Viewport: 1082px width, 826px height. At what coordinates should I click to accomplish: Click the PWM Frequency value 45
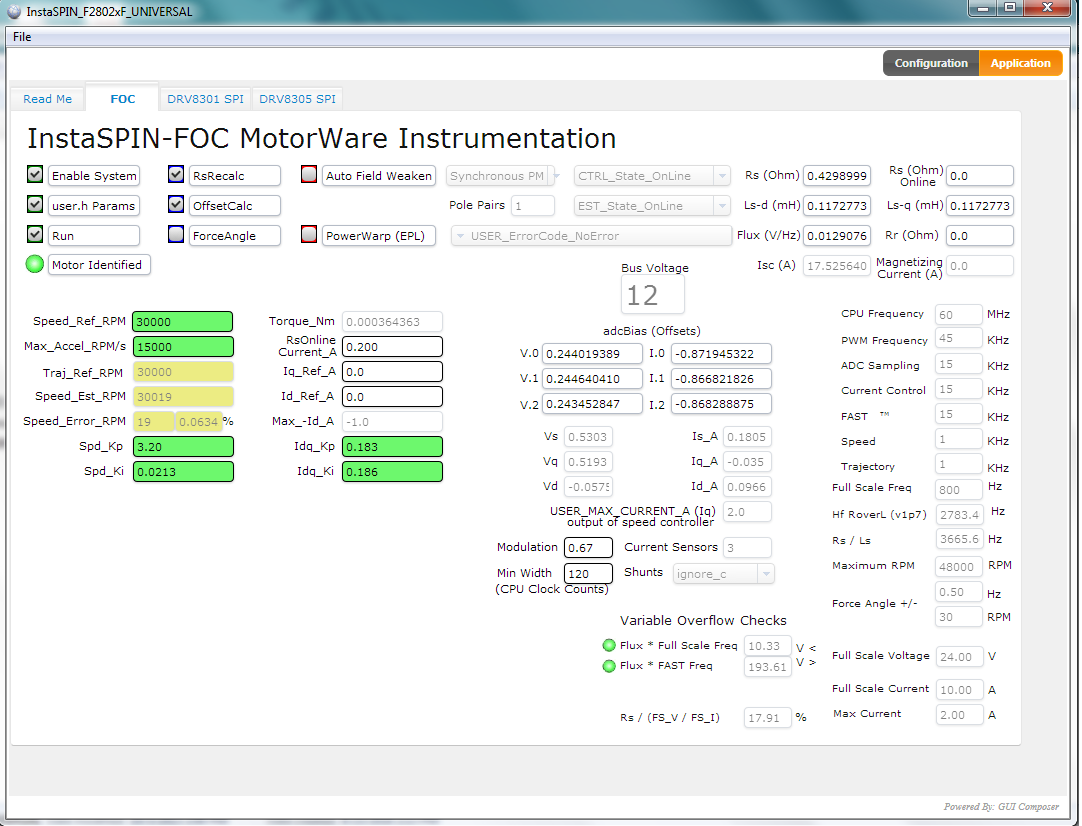click(x=958, y=338)
